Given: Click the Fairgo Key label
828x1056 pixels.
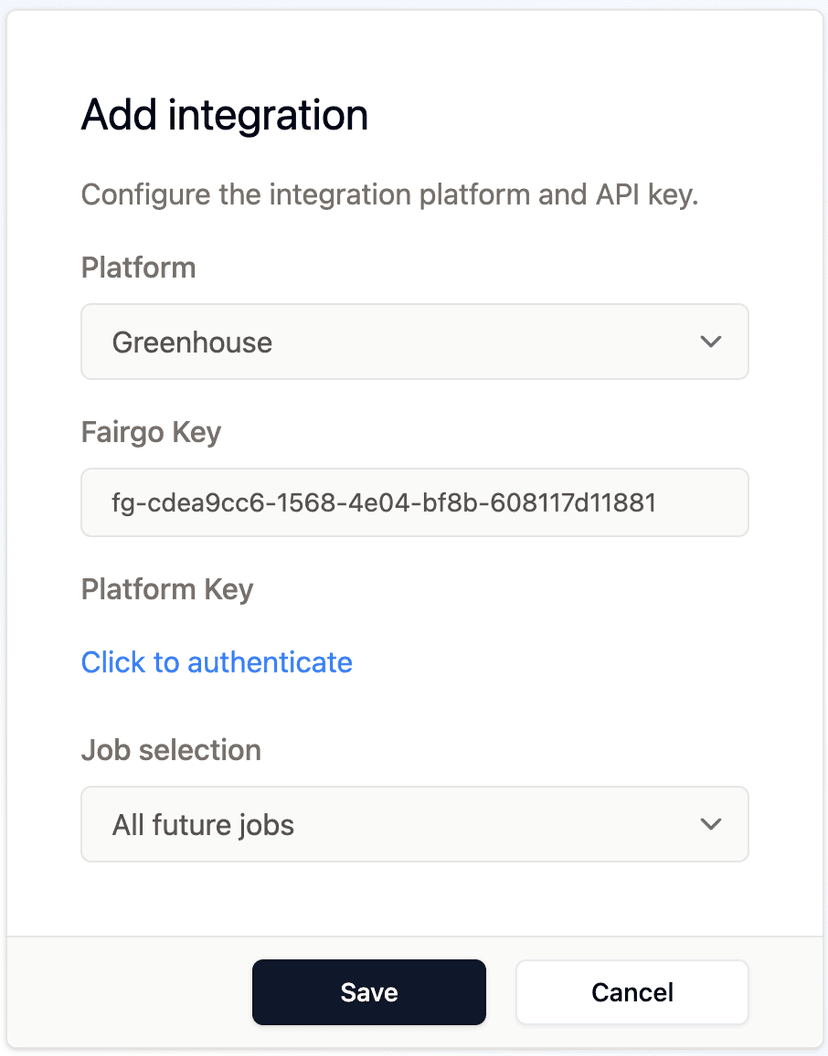Looking at the screenshot, I should (x=151, y=432).
